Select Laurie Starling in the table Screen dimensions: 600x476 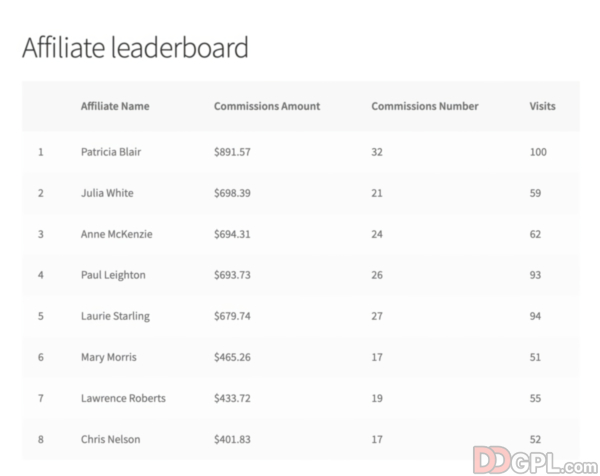point(115,316)
